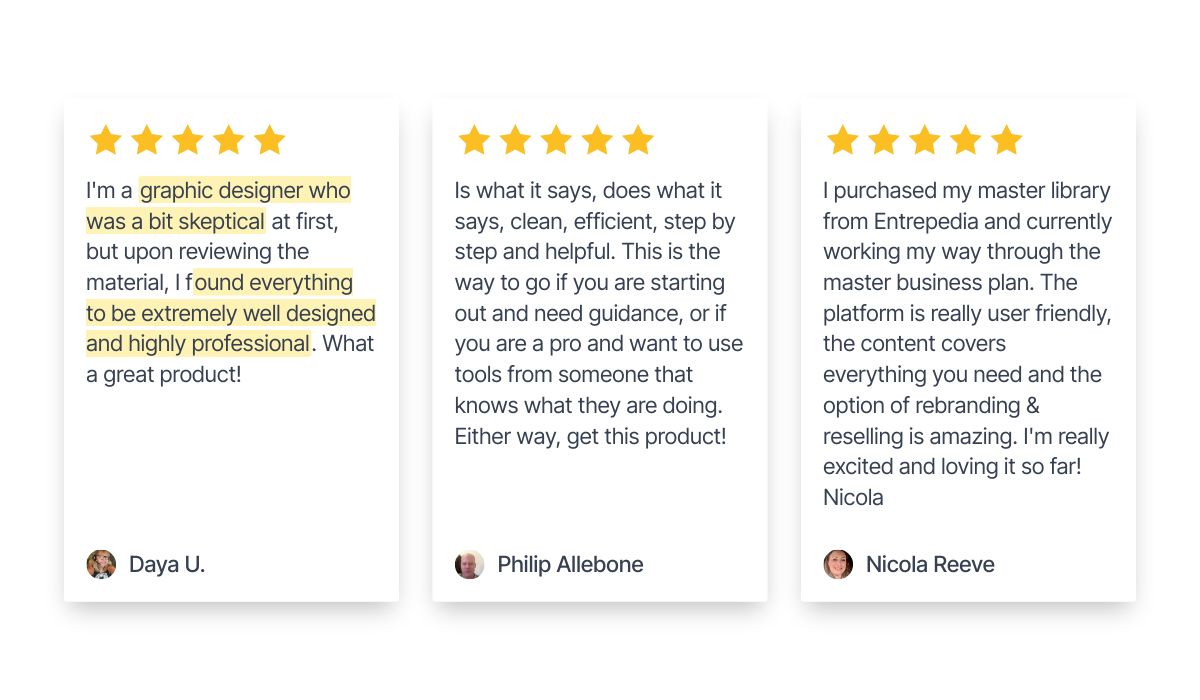Click the 'option of rebranding &' text line
Image resolution: width=1200 pixels, height=700 pixels.
(x=931, y=406)
